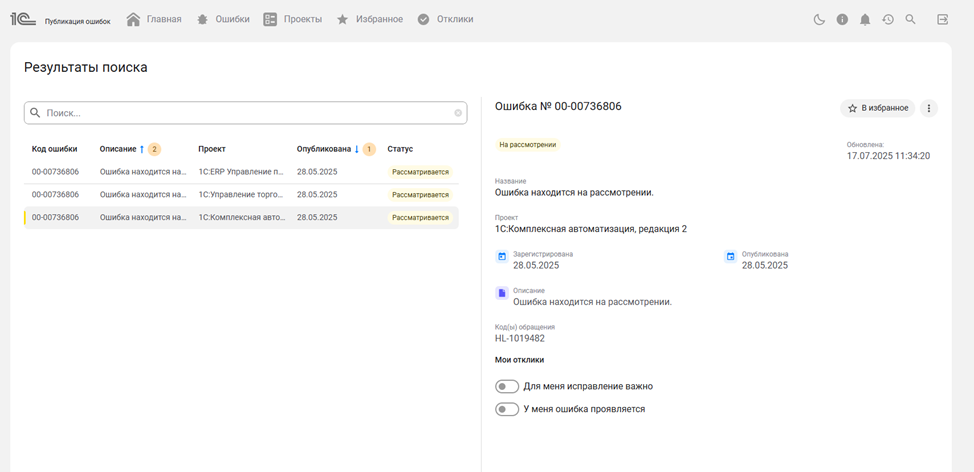Click the 'Ошибка № 00-00736806' heading
The image size is (974, 472).
(x=558, y=107)
